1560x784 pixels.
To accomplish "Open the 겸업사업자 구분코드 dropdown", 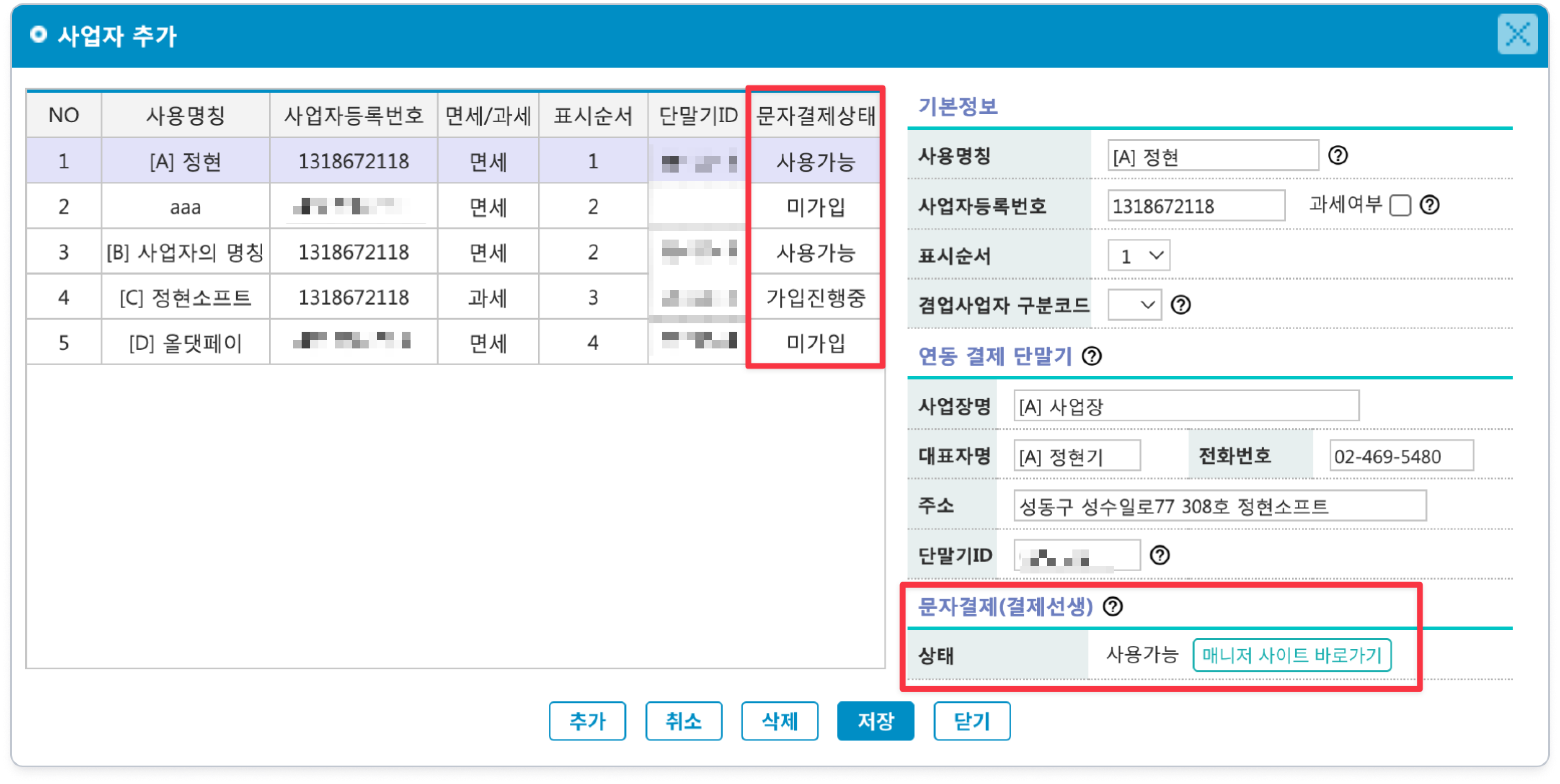I will coord(1134,304).
